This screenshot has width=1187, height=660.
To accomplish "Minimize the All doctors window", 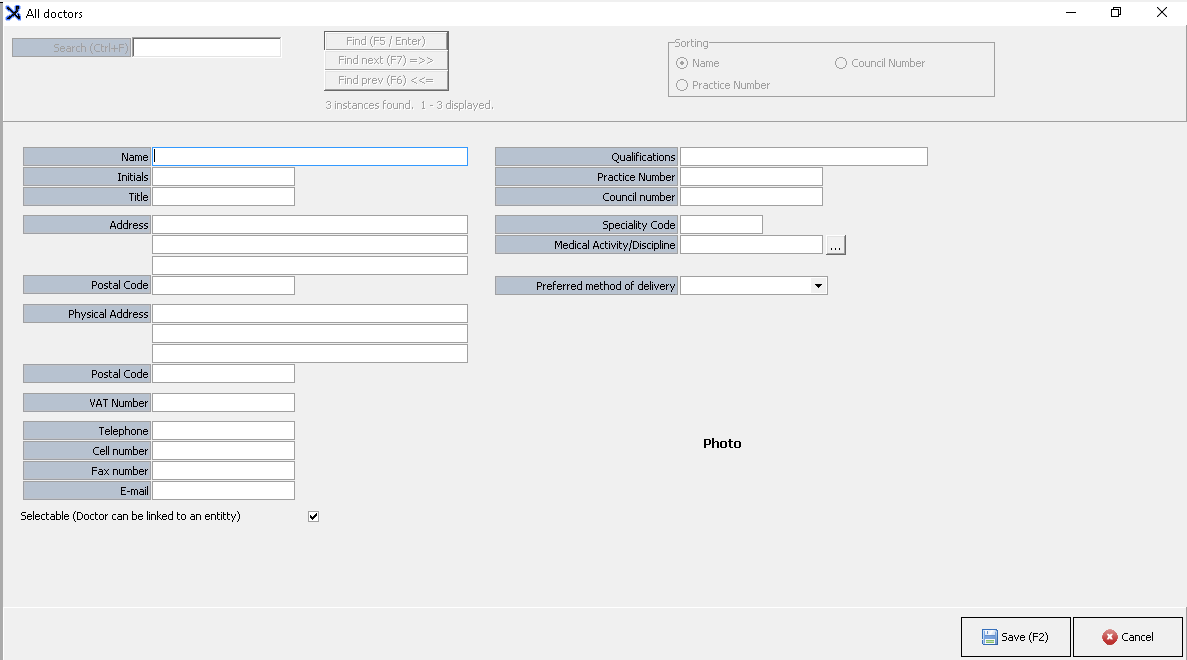I will (1070, 13).
